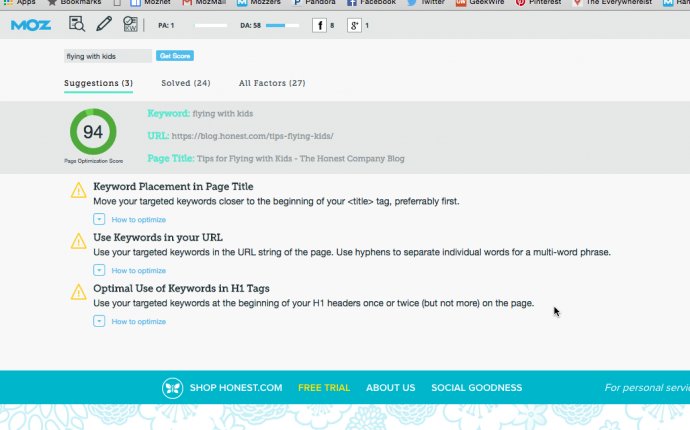Open the Pandora bookmark in the bookmarks bar
Viewport: 690px width, 430px height.
(314, 3)
